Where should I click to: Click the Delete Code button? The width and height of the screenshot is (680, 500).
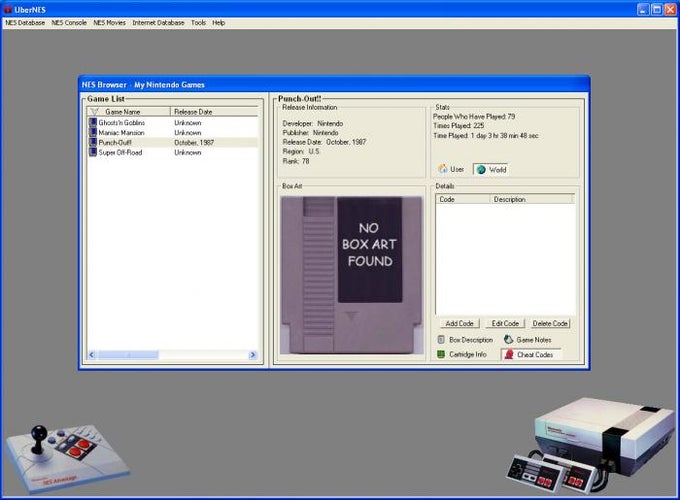pos(550,324)
